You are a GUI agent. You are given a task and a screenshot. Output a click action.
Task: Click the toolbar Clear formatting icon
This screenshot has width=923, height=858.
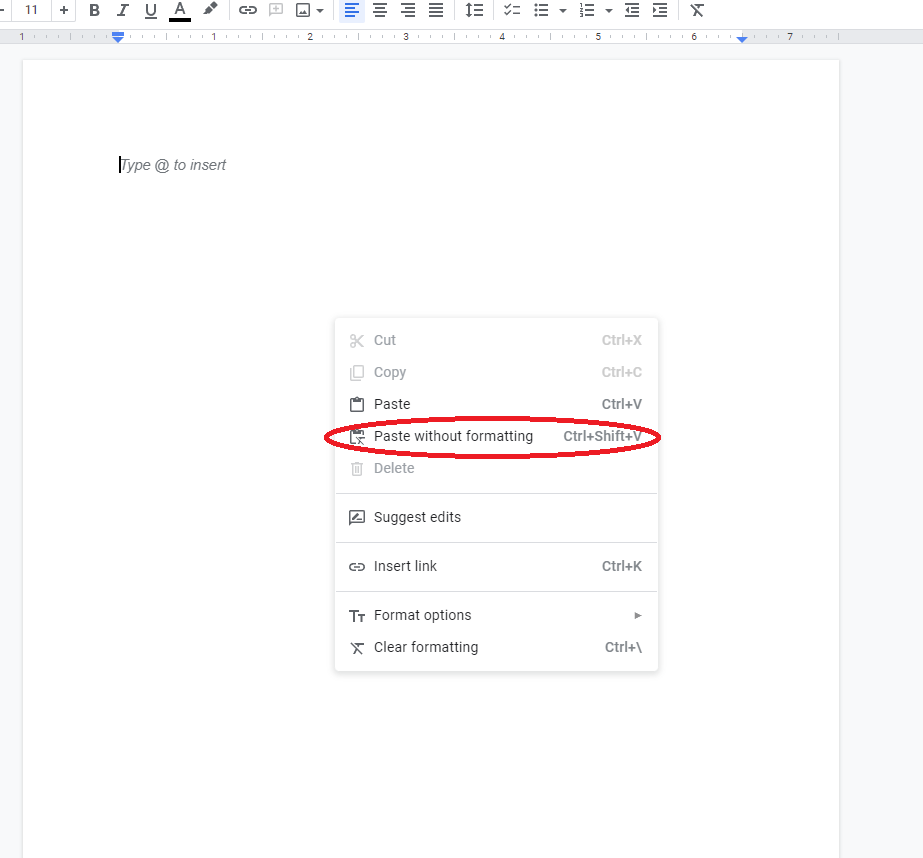pos(697,10)
